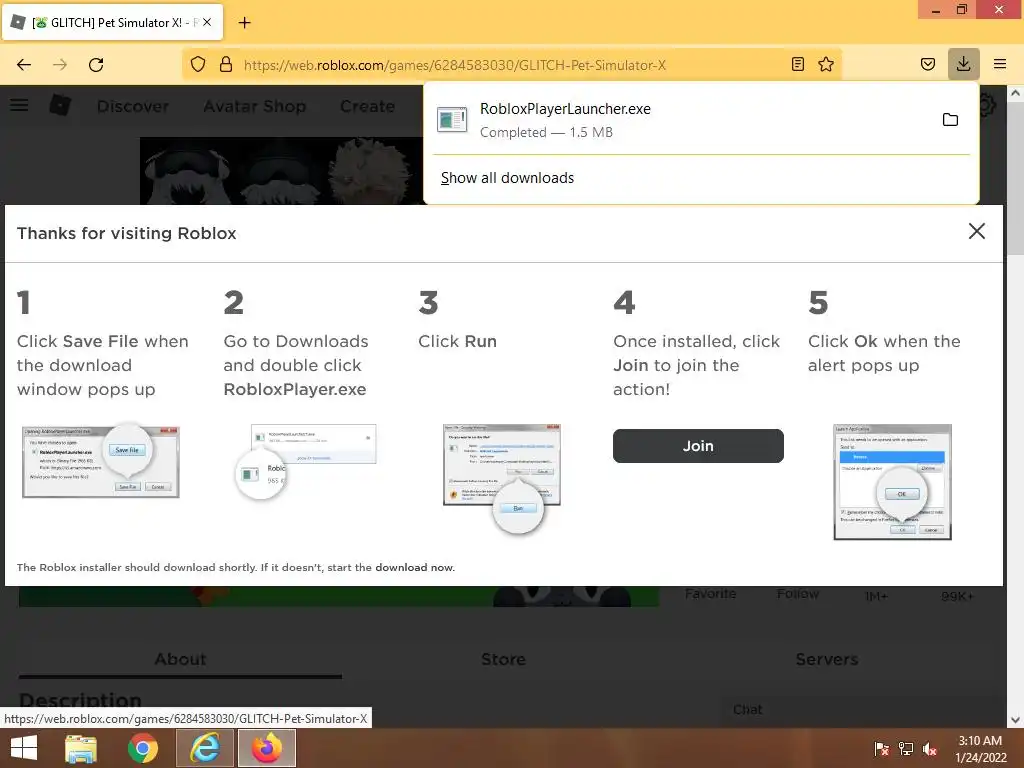Open the Firefox hamburger application menu

[x=1000, y=64]
